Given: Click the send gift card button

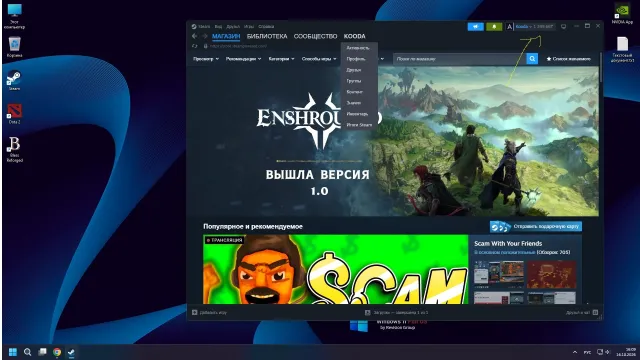Looking at the screenshot, I should [x=536, y=226].
